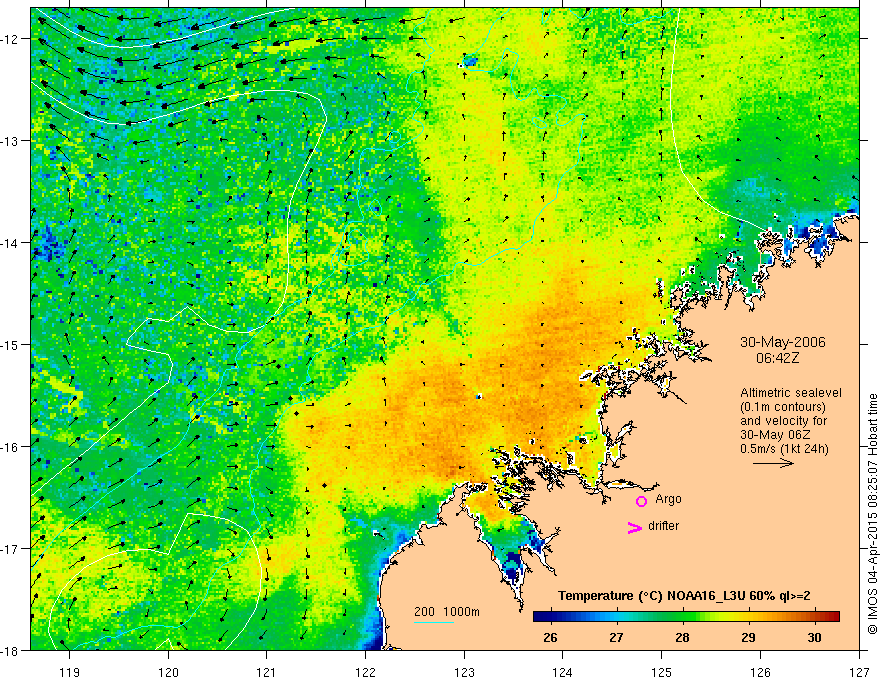Image resolution: width=880 pixels, height=680 pixels.
Task: Click latitude axis label -13
Action: click(10, 141)
